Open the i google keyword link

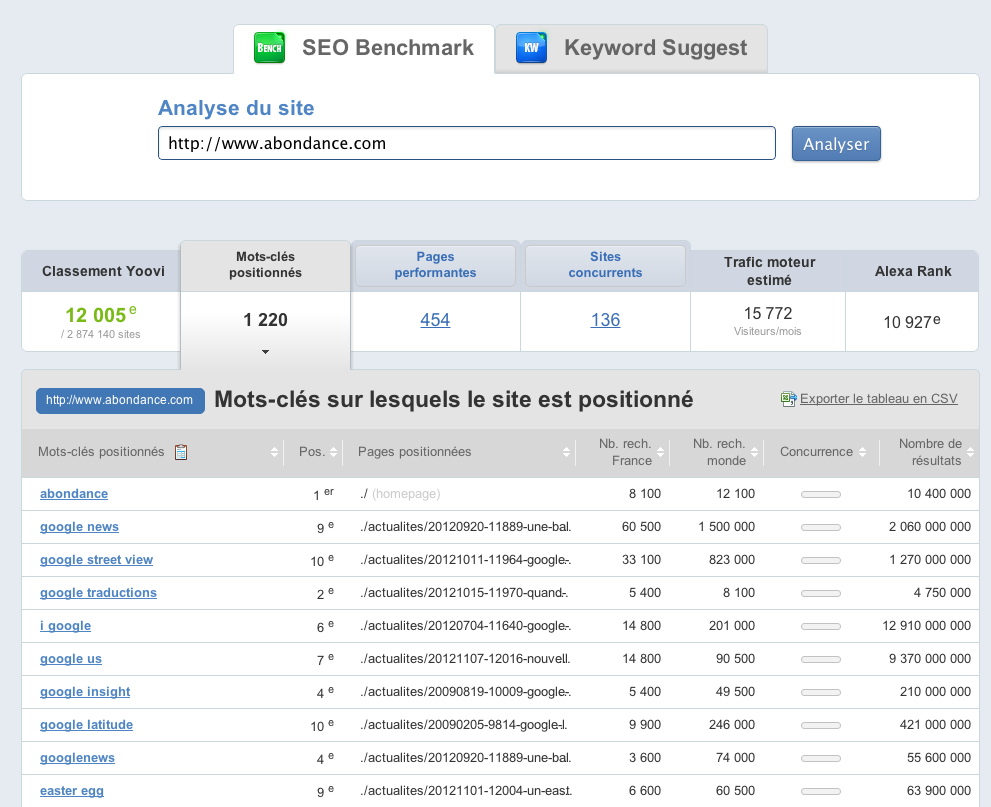(65, 626)
